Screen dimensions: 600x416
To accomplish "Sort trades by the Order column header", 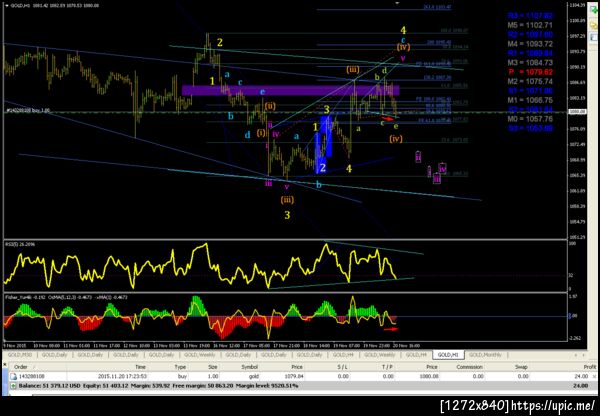I will (21, 367).
